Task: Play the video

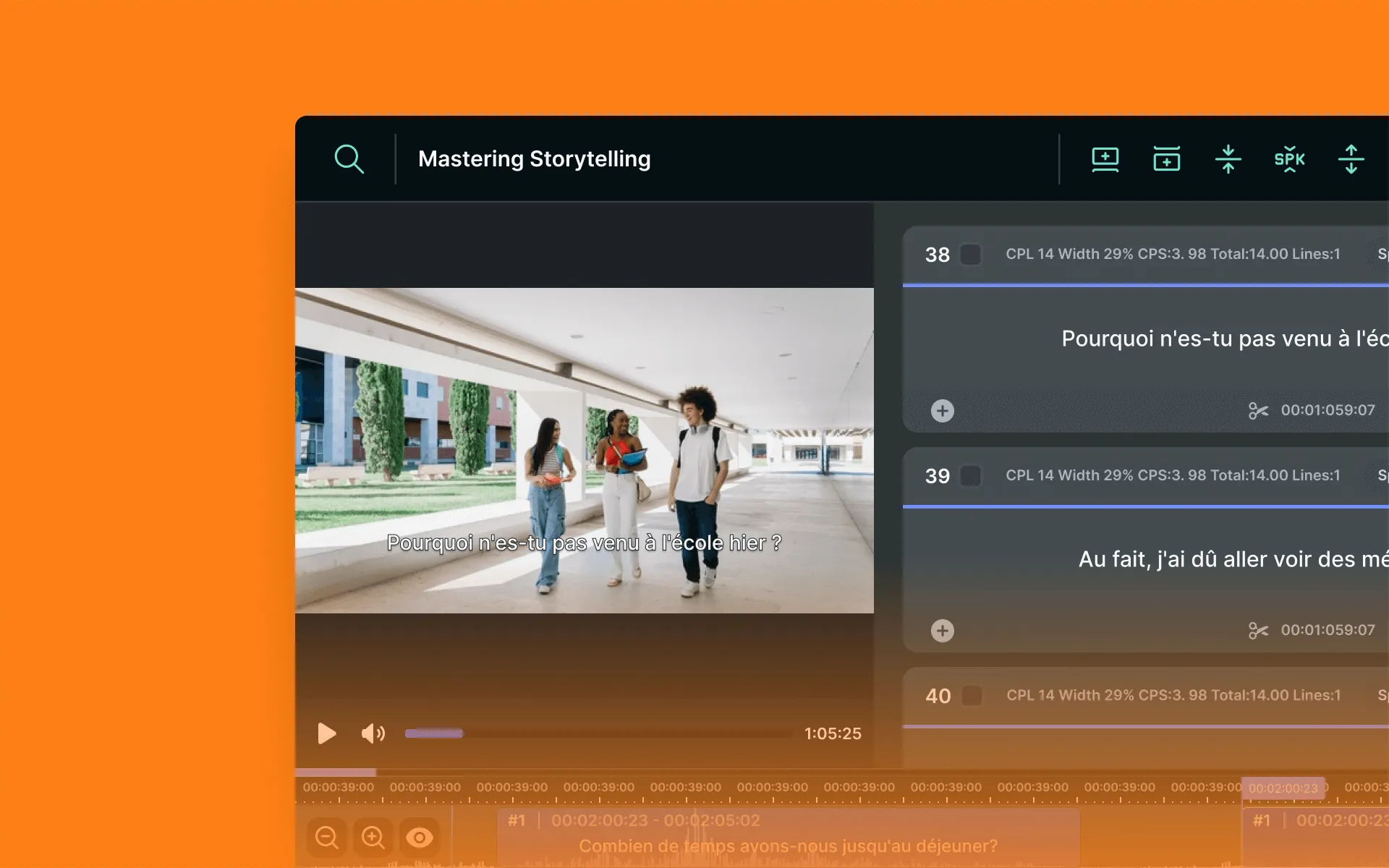Action: click(327, 733)
